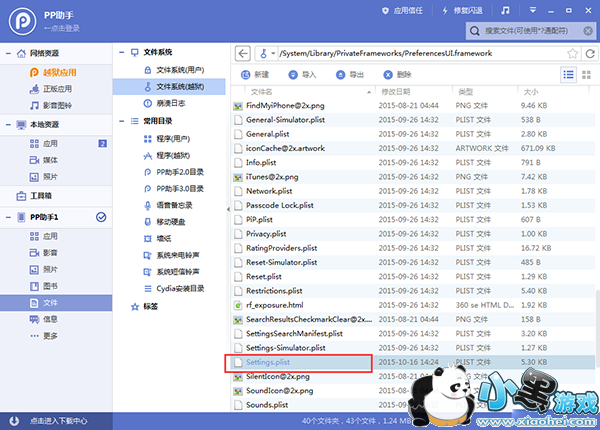Go back with the arrow button
Screen dimensions: 600x430
tap(243, 53)
